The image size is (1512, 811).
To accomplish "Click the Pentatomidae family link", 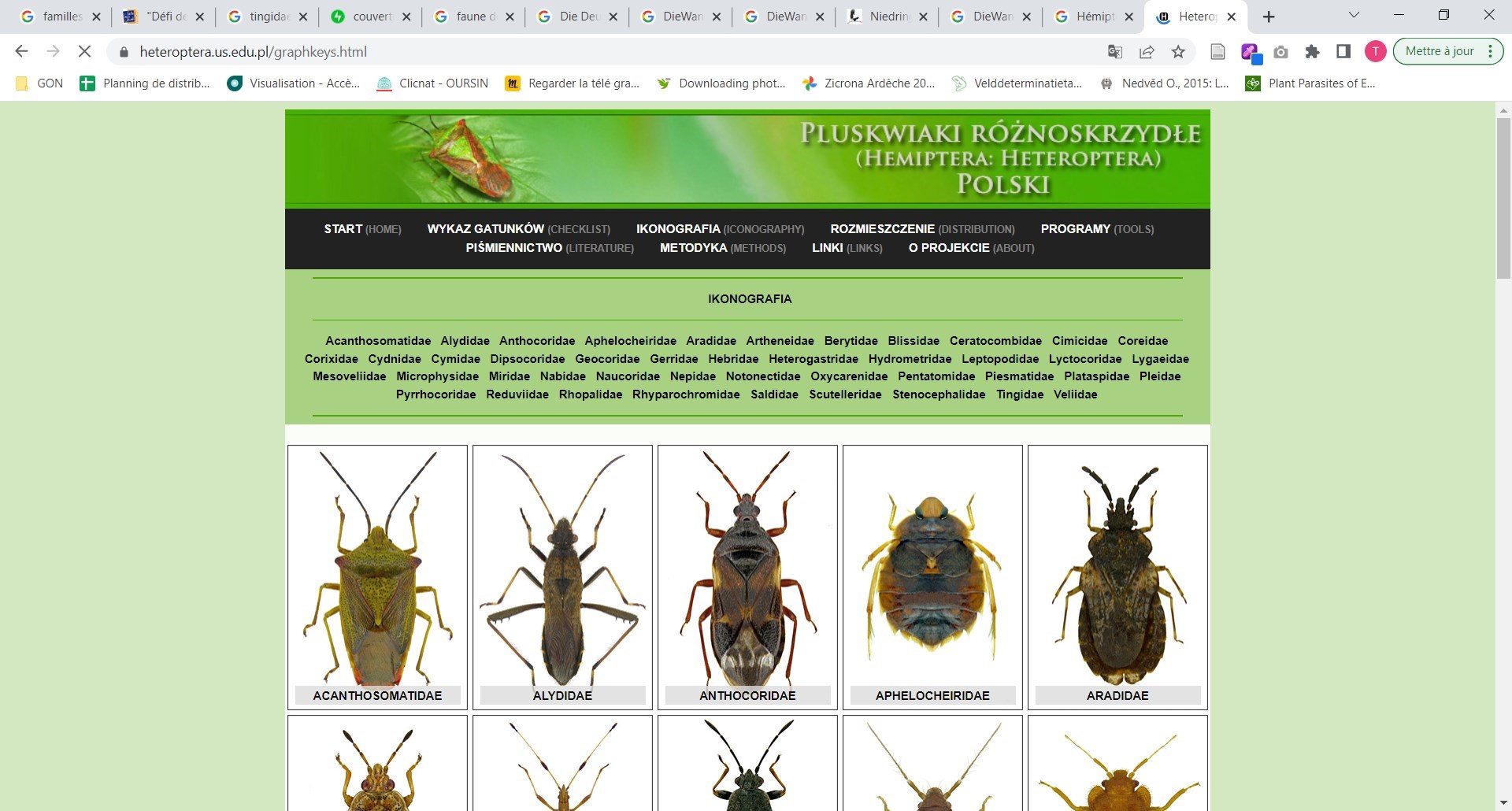I will 936,376.
